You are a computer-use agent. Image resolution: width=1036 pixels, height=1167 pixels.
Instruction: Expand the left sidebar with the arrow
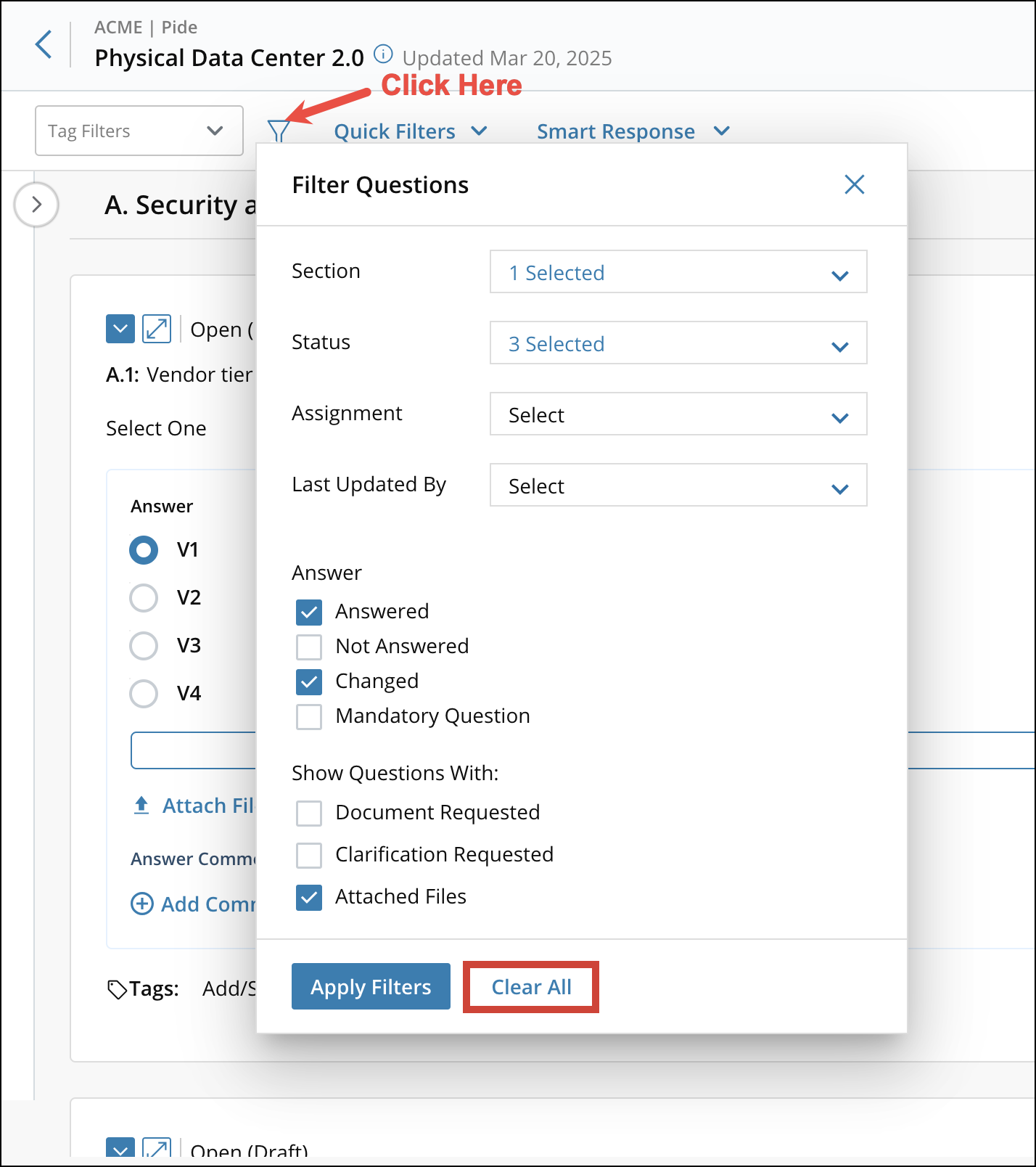pyautogui.click(x=36, y=205)
